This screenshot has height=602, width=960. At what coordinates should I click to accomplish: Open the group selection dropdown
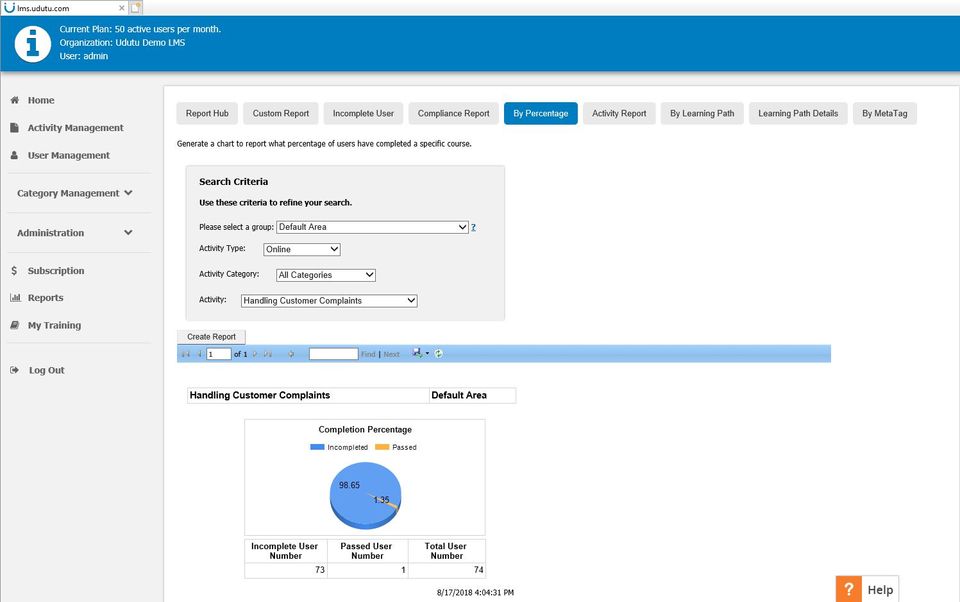coord(372,227)
